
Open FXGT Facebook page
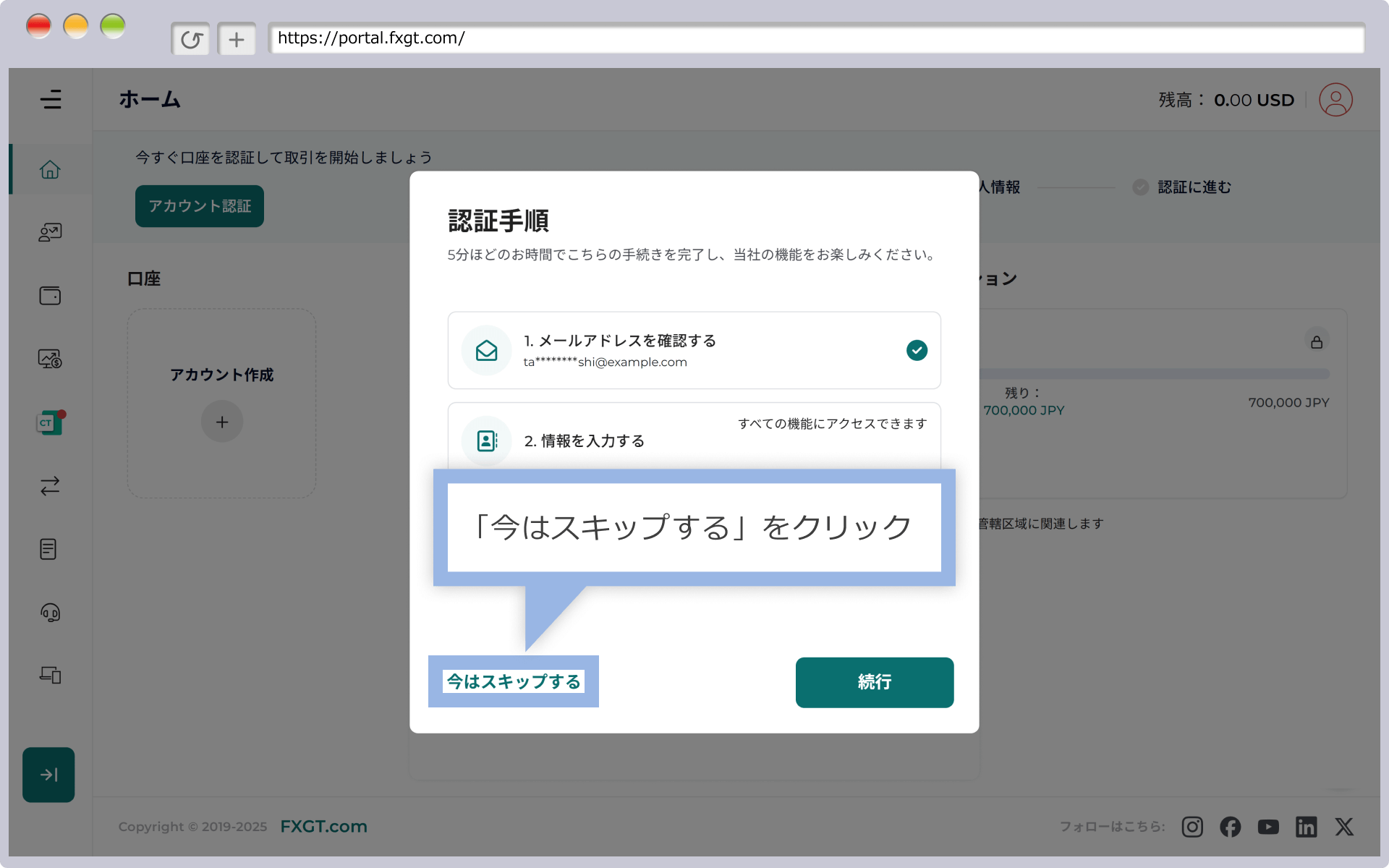[x=1230, y=826]
